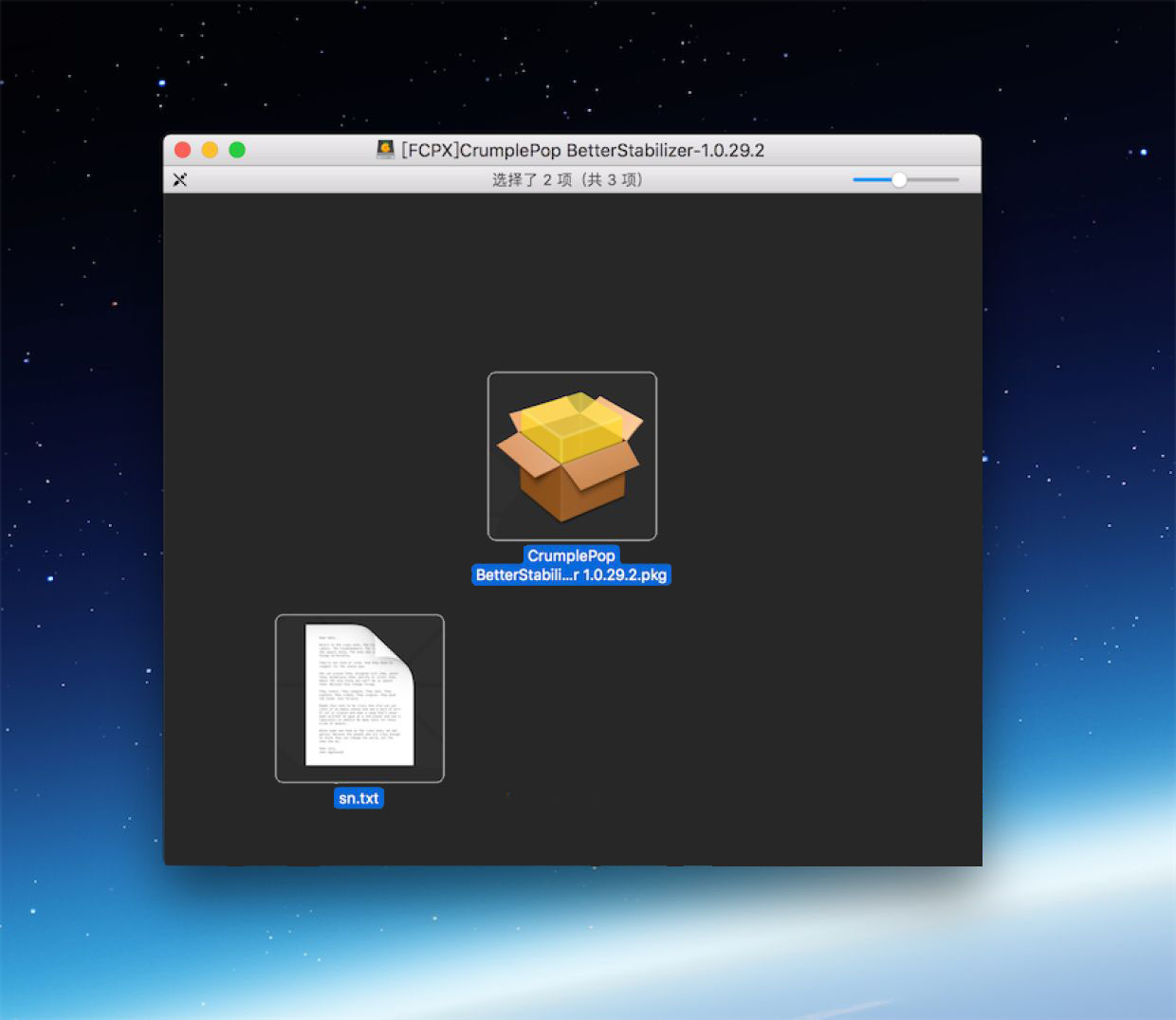Click the tools icon in the status bar
Viewport: 1176px width, 1020px height.
click(x=180, y=179)
